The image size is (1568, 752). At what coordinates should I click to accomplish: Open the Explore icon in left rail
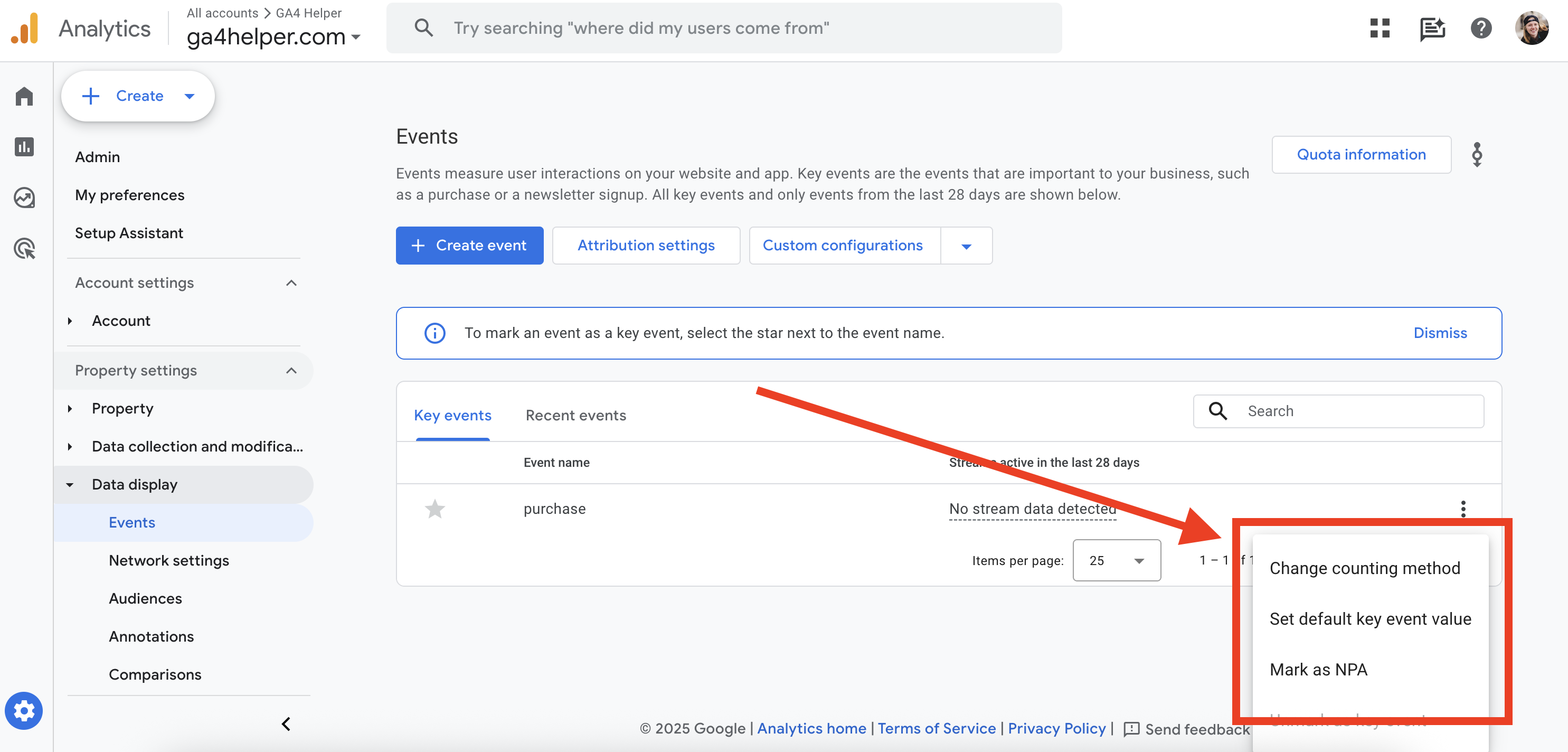[x=24, y=198]
